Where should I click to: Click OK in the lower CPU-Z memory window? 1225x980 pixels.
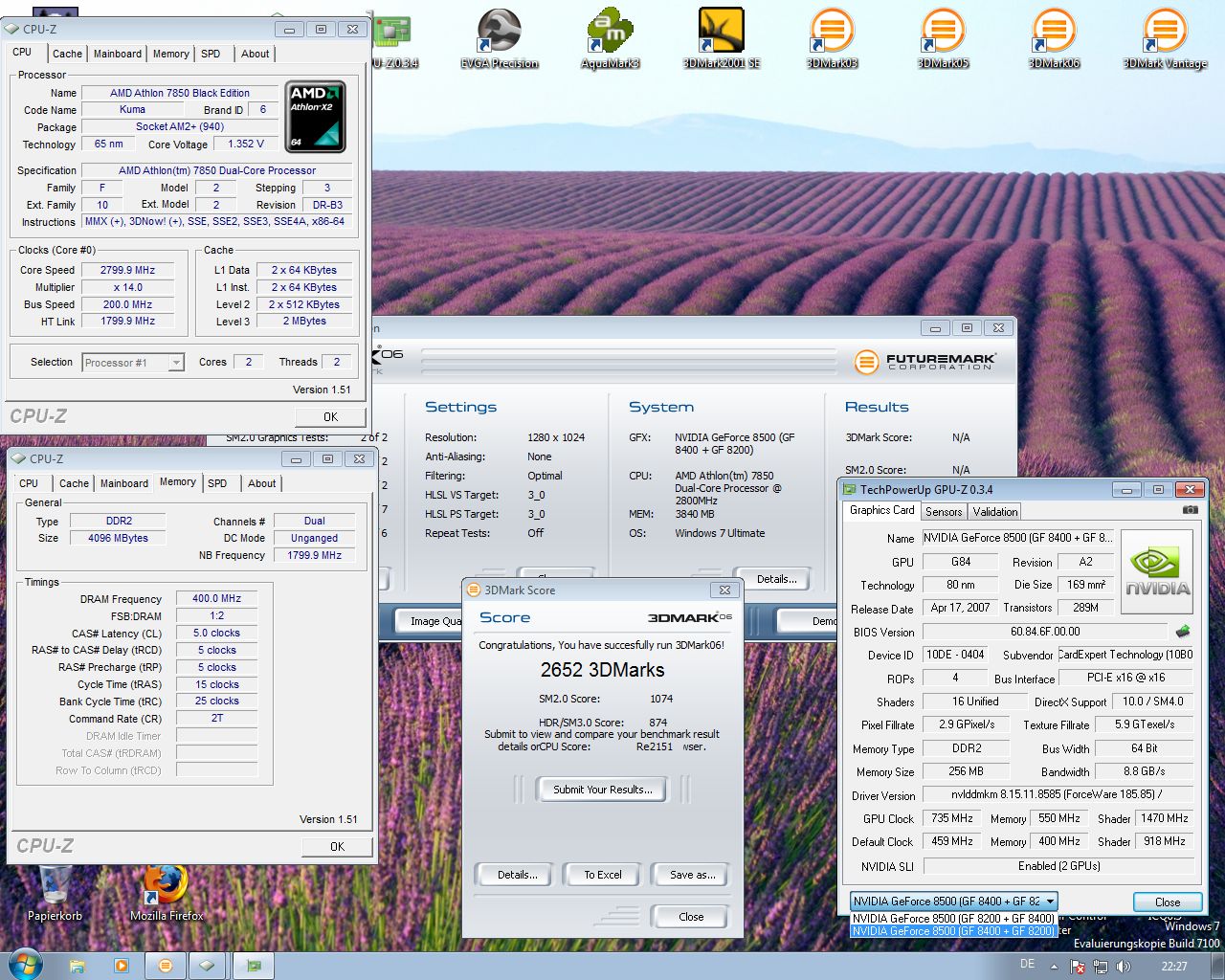click(x=337, y=846)
